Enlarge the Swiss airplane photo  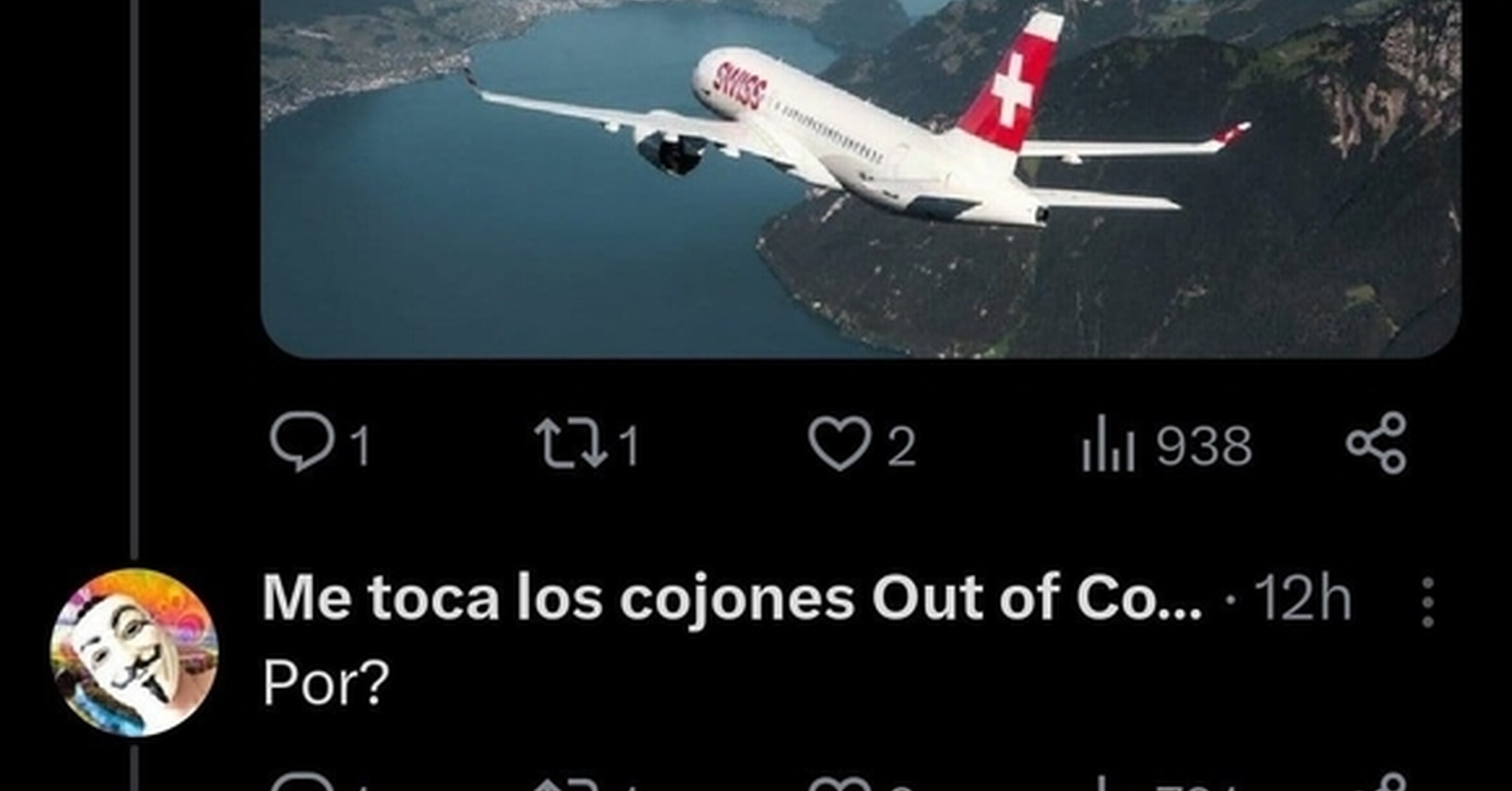click(861, 179)
